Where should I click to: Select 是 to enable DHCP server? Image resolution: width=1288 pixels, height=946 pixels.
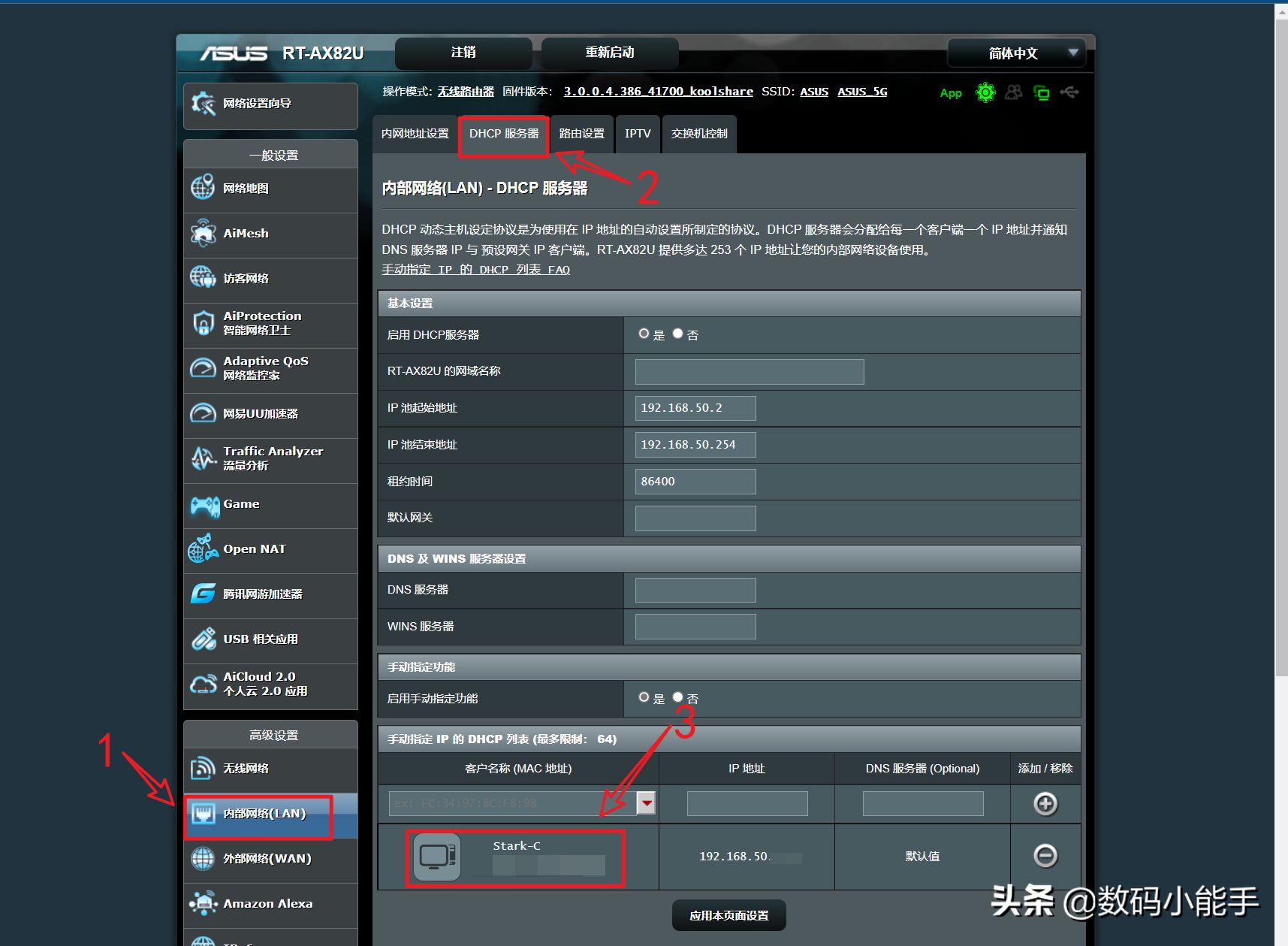[x=644, y=334]
